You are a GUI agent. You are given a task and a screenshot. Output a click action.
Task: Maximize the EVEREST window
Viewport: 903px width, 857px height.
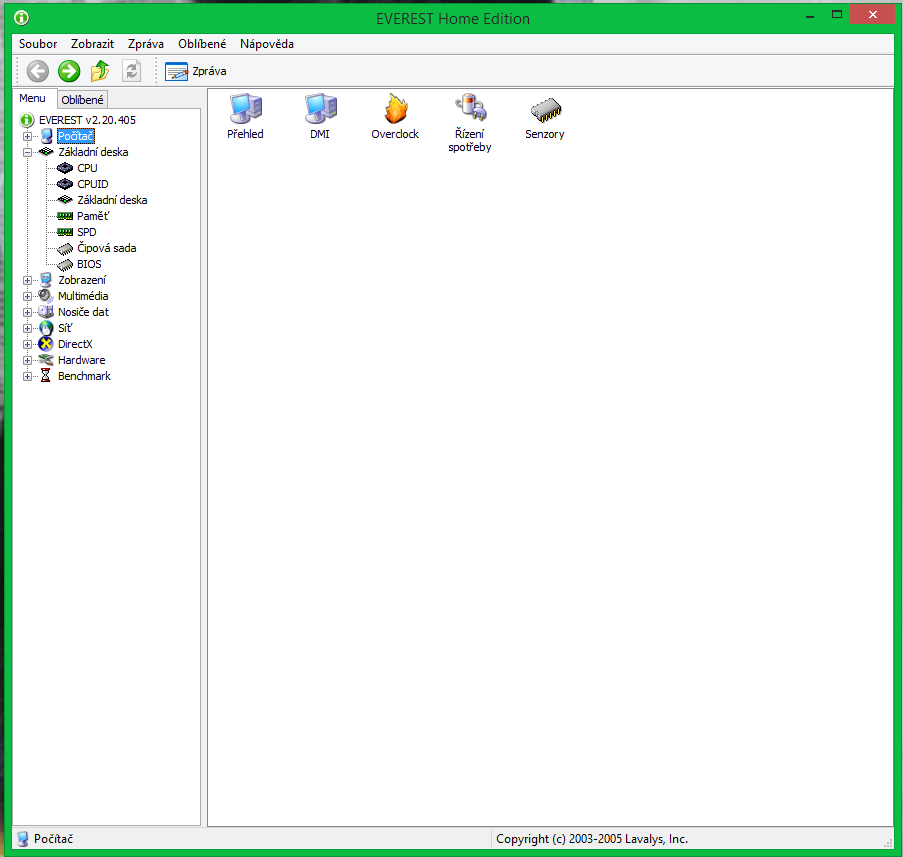[x=837, y=15]
